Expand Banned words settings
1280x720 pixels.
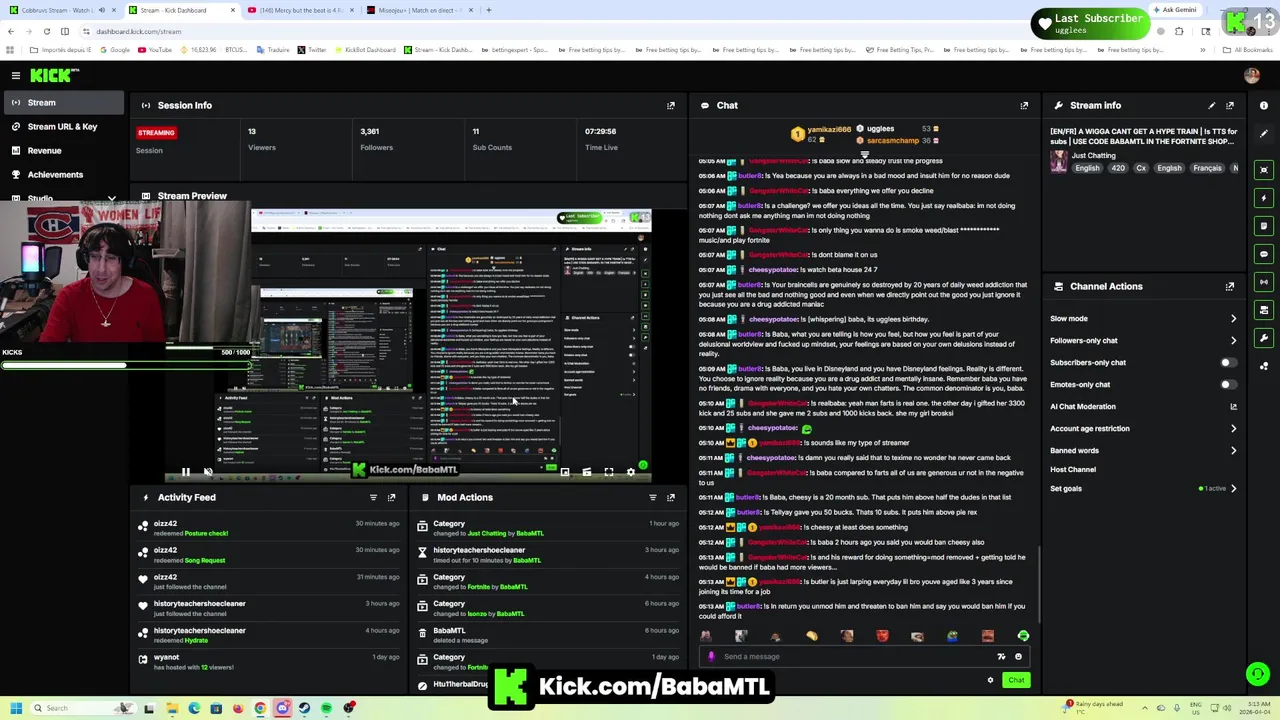tap(1233, 451)
